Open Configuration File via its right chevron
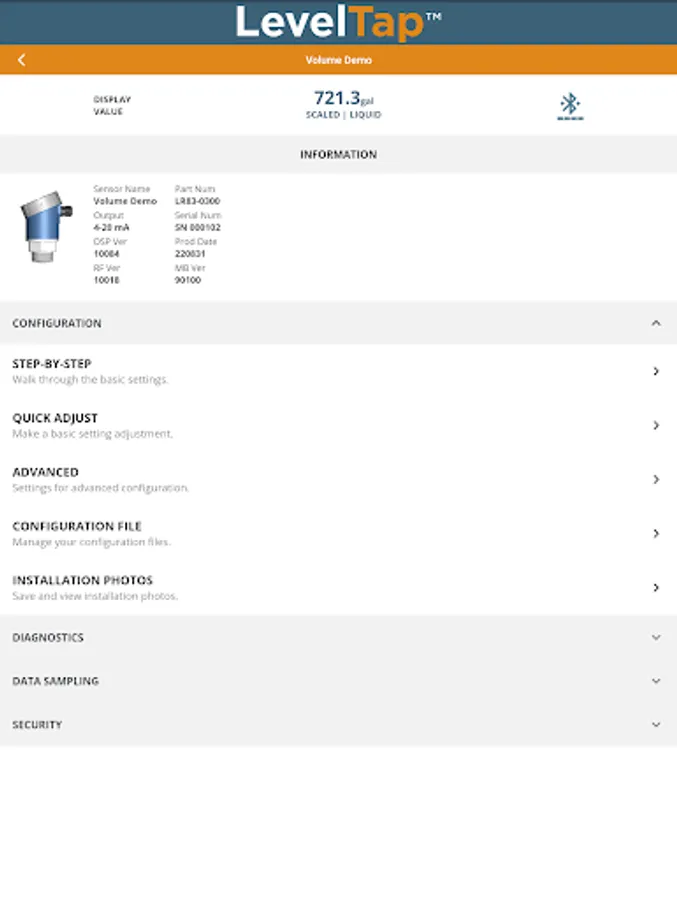Screen dimensions: 677x900 pyautogui.click(x=656, y=534)
